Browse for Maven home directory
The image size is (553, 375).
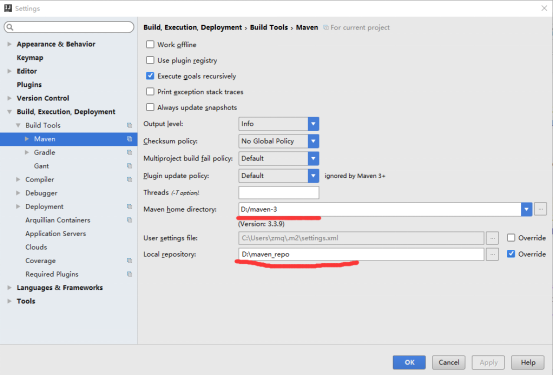pos(540,209)
